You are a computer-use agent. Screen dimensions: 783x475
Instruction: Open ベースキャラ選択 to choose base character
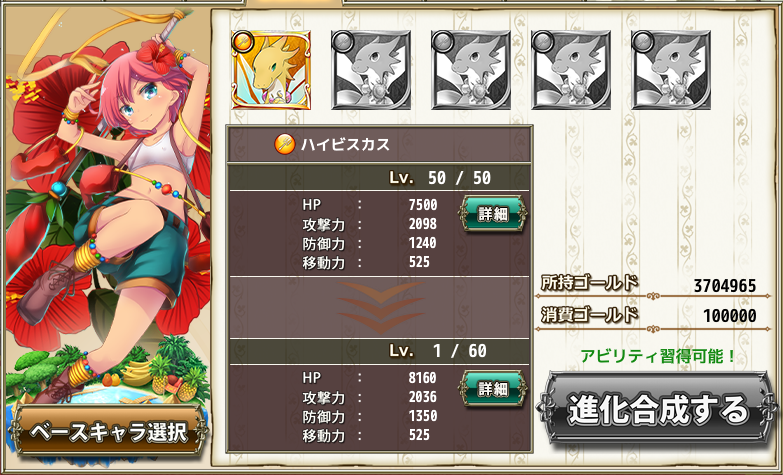click(x=109, y=432)
